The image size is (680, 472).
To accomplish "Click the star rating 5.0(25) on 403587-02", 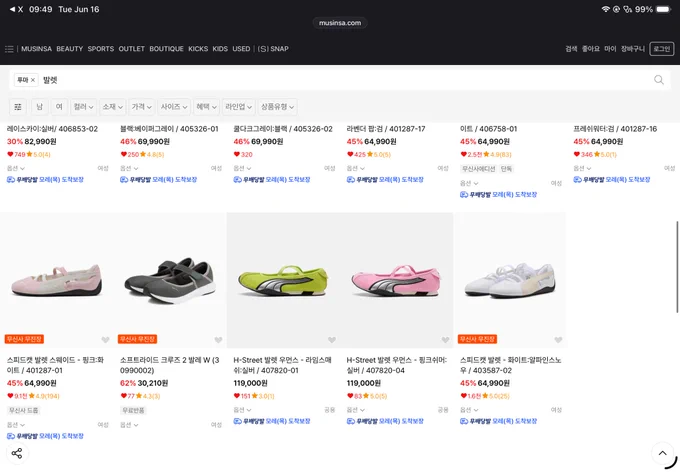I will click(x=497, y=396).
